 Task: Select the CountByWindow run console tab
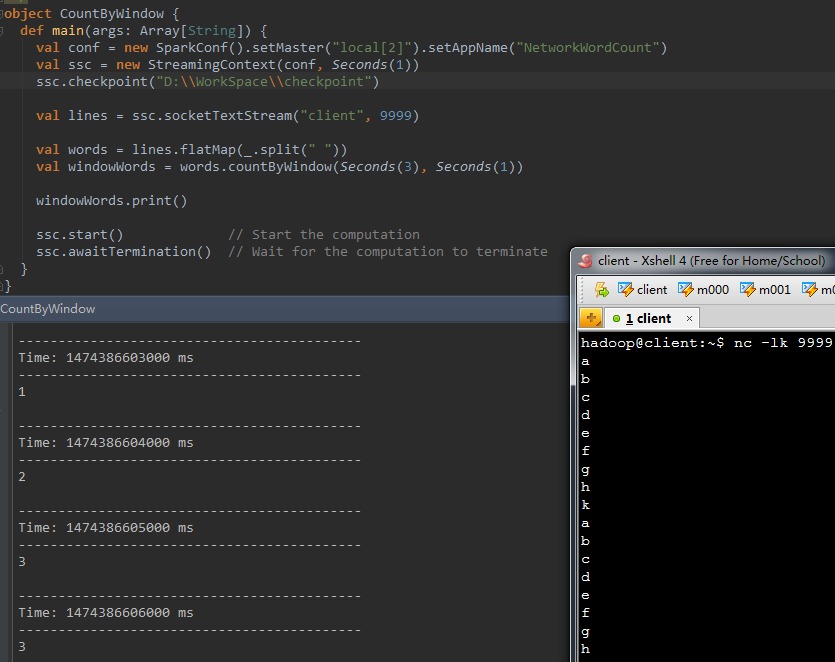[48, 309]
